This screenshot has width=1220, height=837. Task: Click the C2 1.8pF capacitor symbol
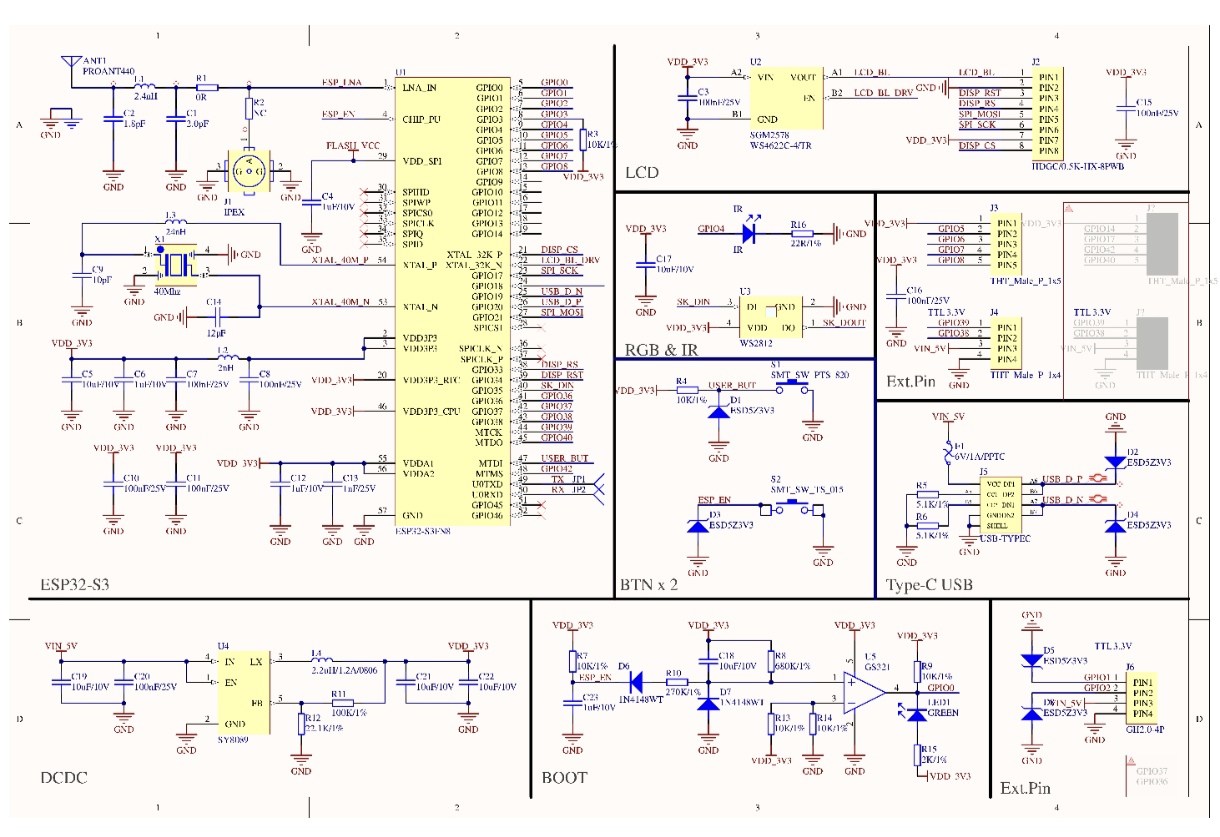point(113,121)
